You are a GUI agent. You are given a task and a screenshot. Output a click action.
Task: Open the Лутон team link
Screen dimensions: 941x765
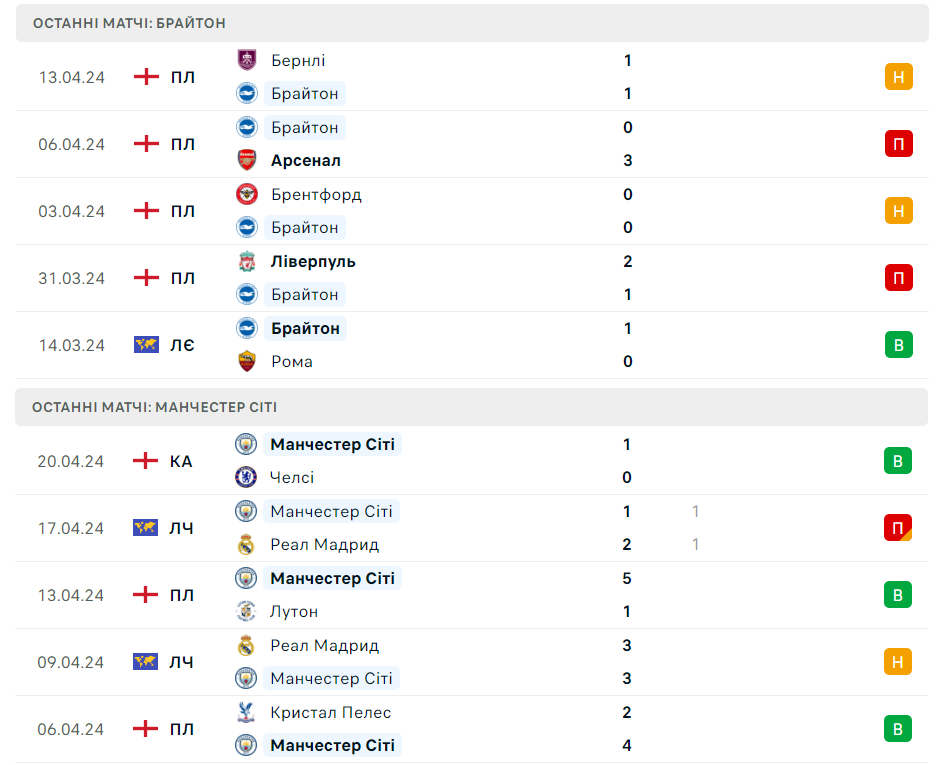tap(294, 611)
